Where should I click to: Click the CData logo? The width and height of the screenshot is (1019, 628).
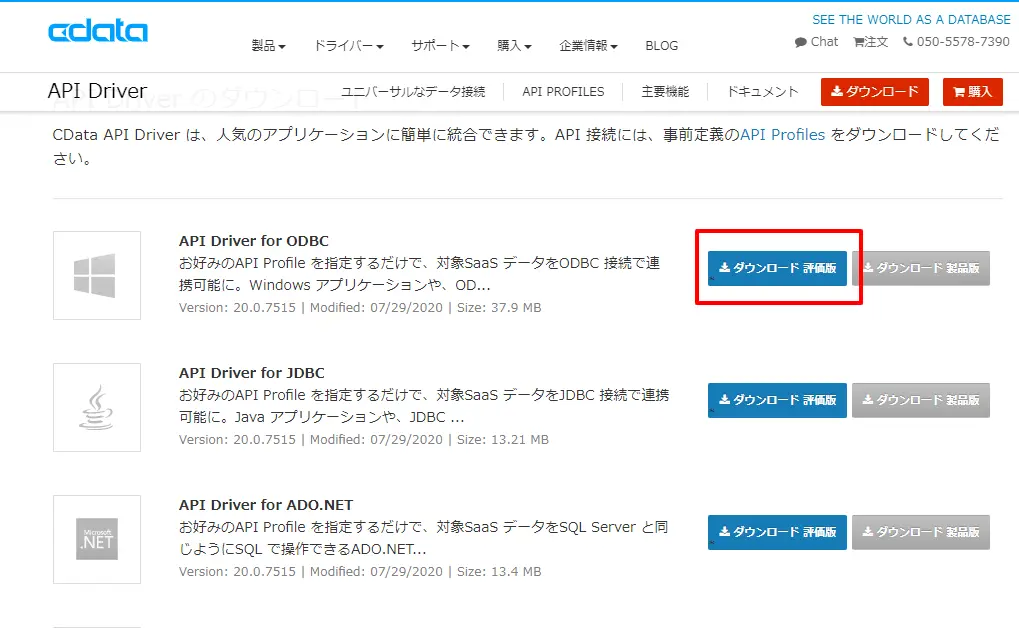(x=98, y=31)
